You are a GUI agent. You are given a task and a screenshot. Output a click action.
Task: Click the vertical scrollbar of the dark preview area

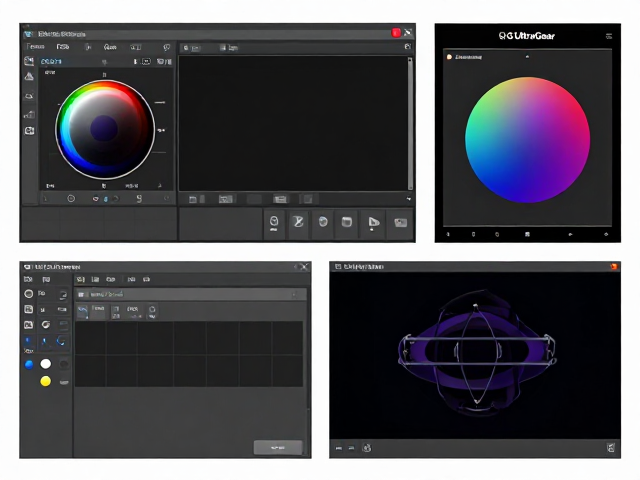coord(410,123)
